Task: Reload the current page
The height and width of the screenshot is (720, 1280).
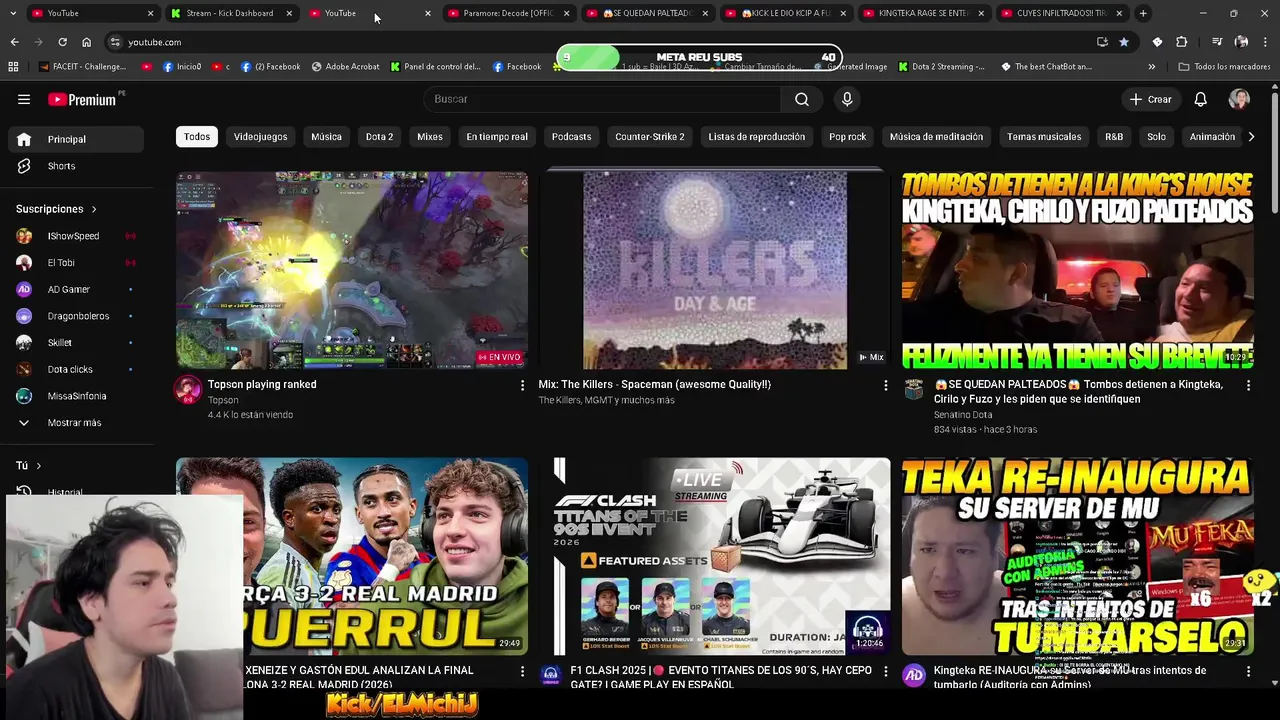Action: click(62, 42)
